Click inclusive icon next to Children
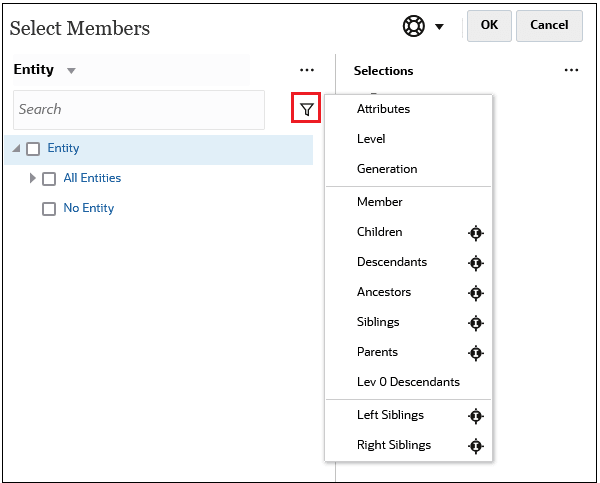 [x=476, y=233]
